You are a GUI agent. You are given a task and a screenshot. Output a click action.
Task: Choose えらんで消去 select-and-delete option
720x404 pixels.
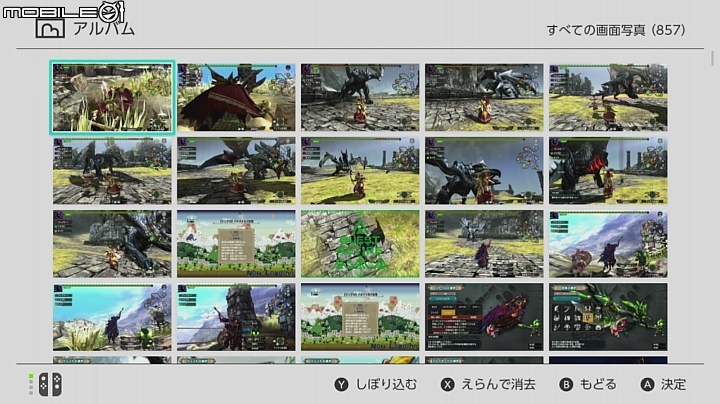point(498,385)
